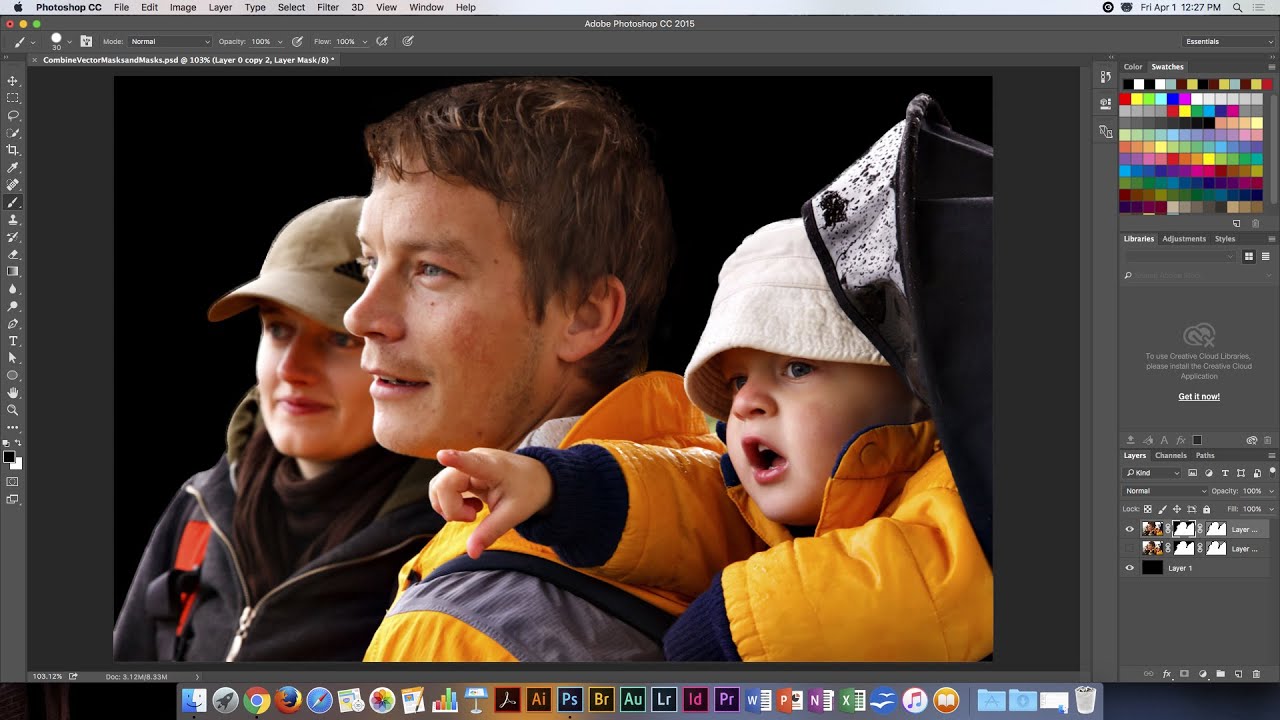Select the Zoom tool
Screen dimensions: 1280x720
pos(13,410)
